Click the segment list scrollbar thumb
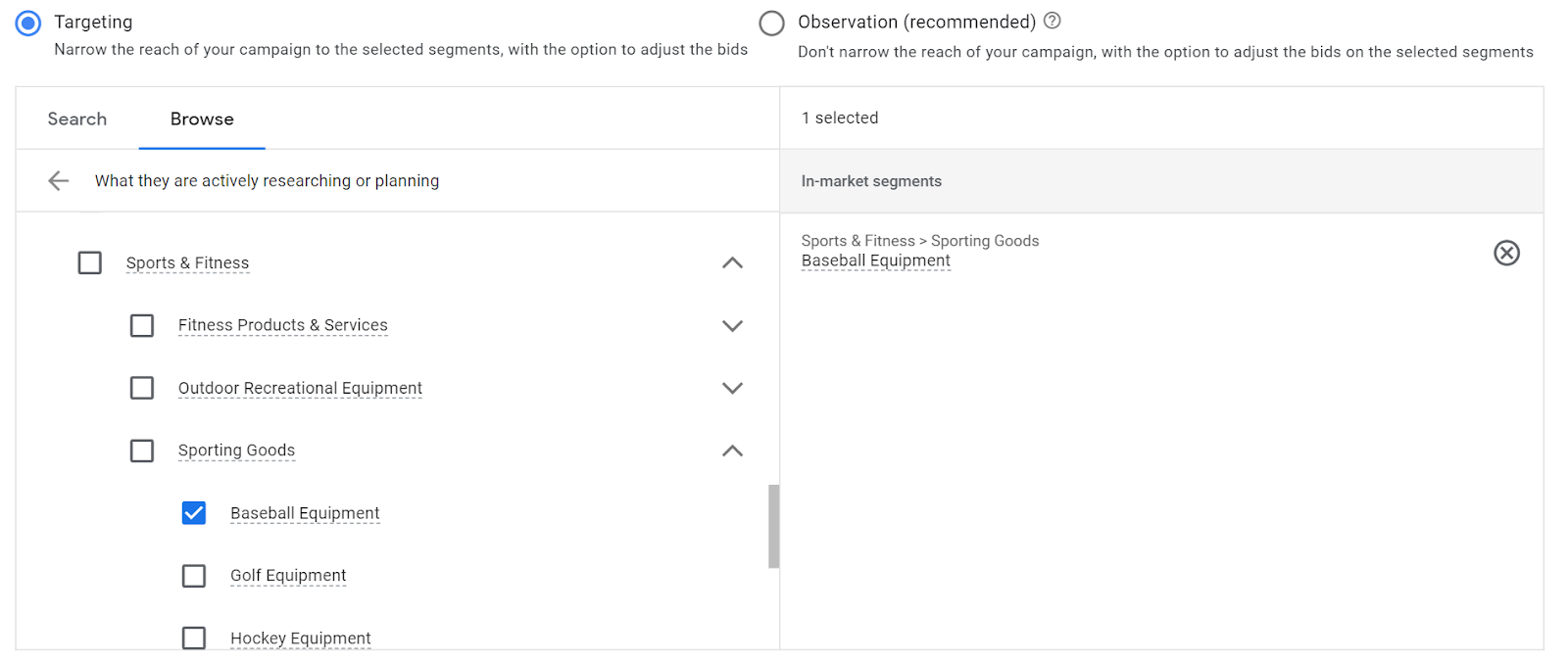The image size is (1568, 663). 773,526
